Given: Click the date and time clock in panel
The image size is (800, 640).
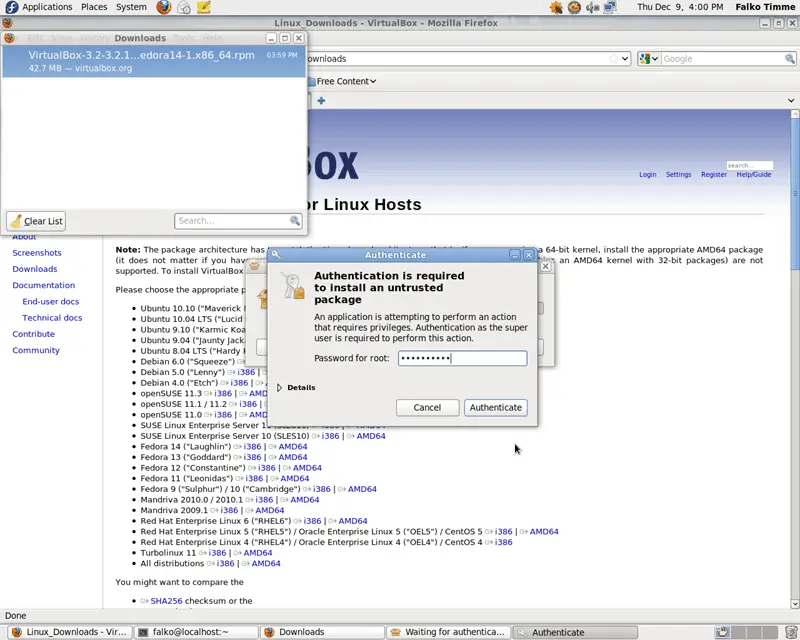Looking at the screenshot, I should (x=680, y=7).
